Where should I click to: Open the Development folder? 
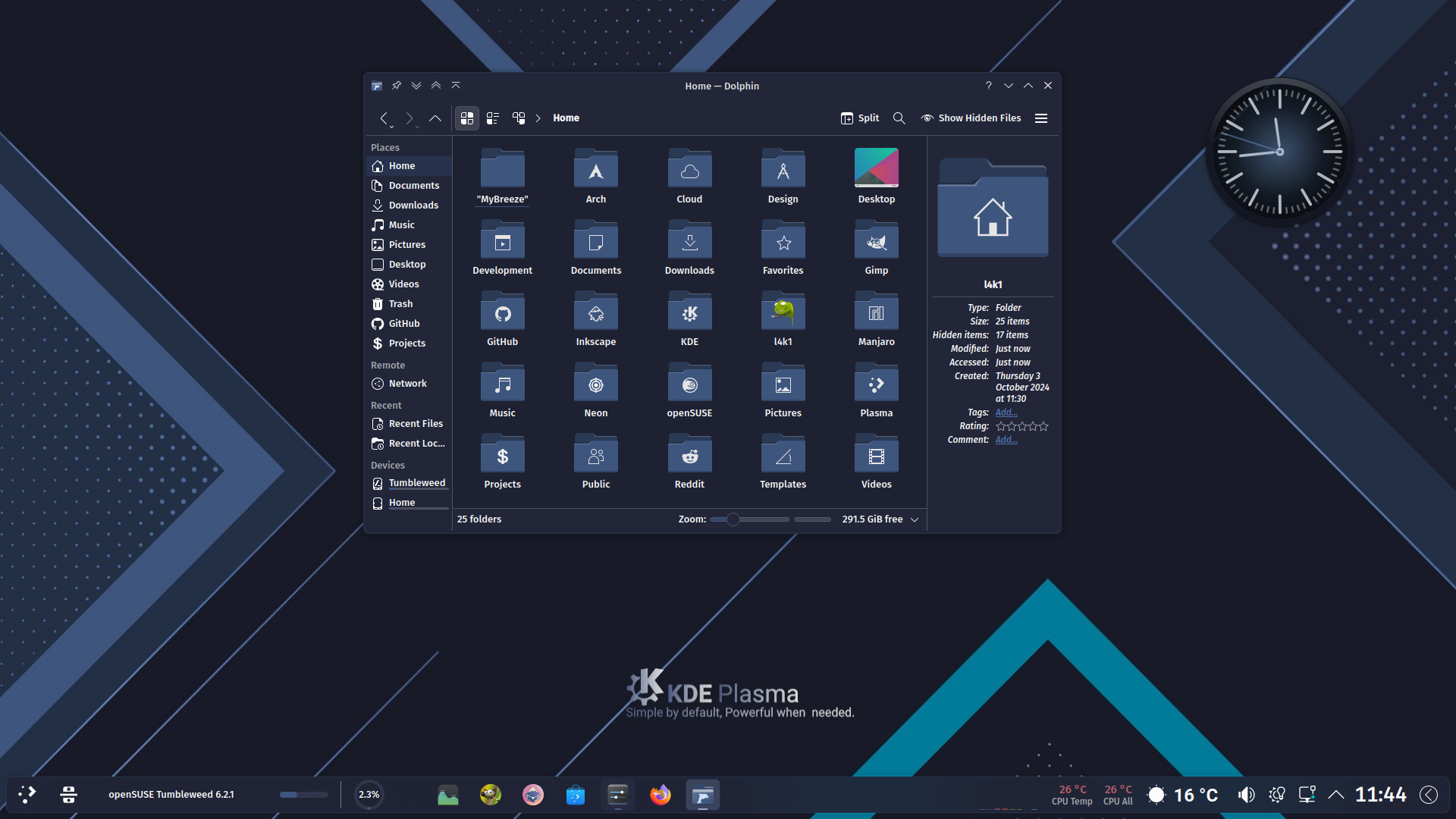502,247
